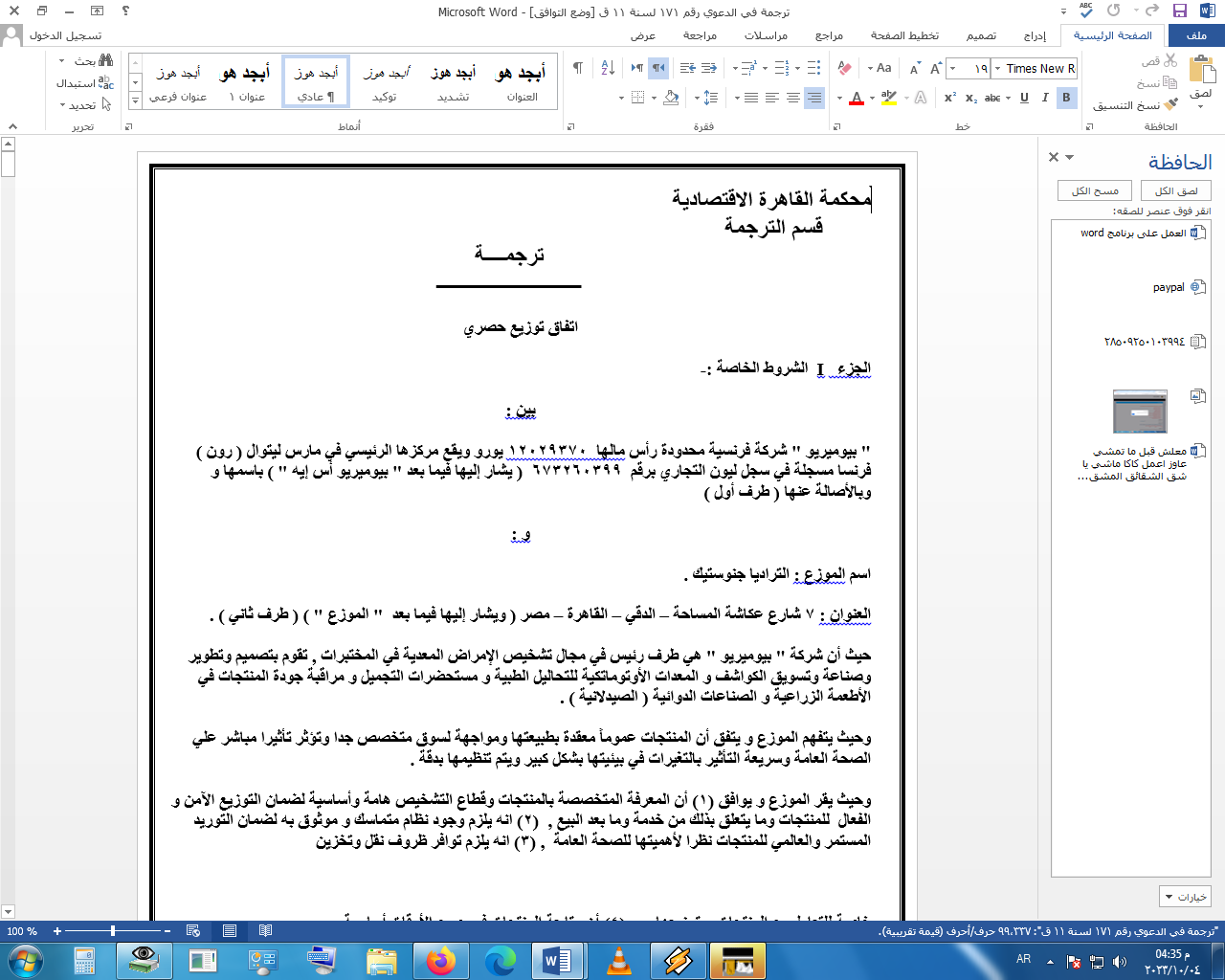Toggle Bold formatting (B) button
Viewport: 1225px width, 980px height.
tap(1066, 98)
